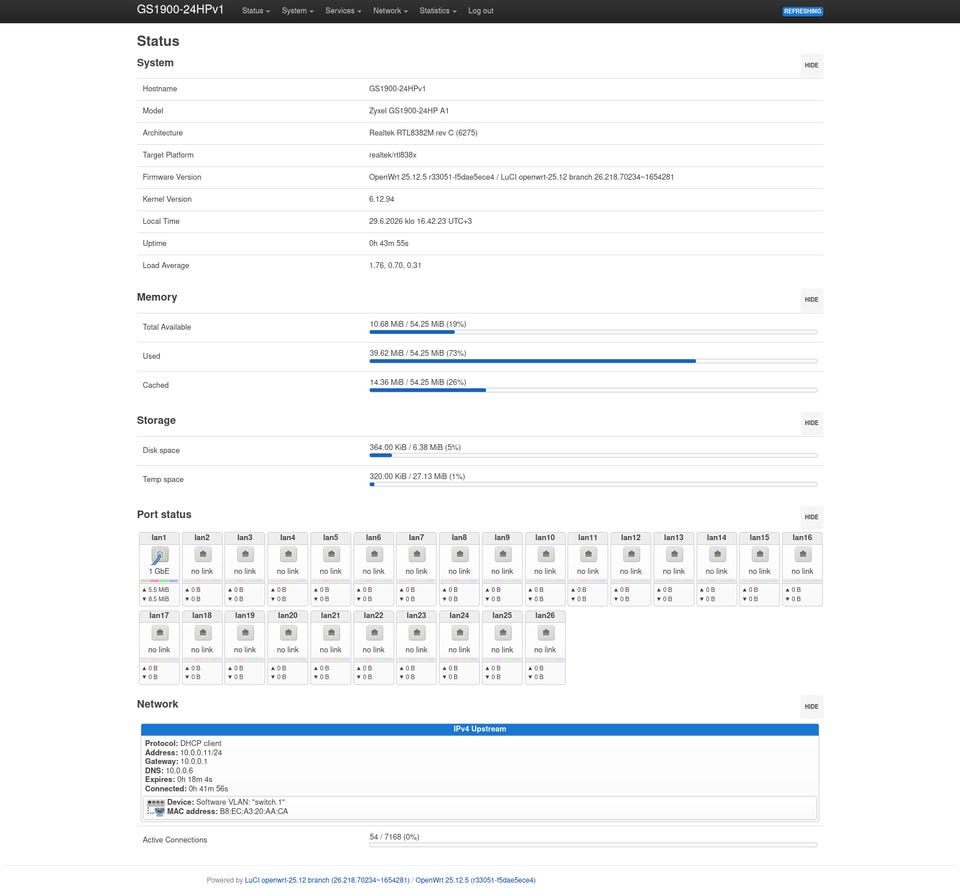This screenshot has height=896, width=960.
Task: Hide the Storage section
Action: [811, 423]
